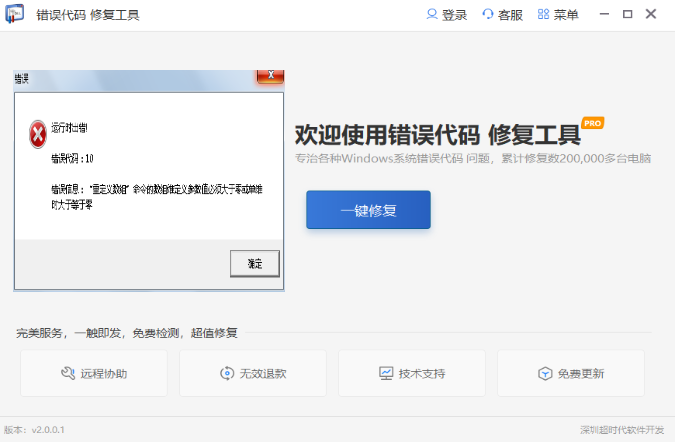Open the 远程协助 remote assistance card
Screen dimensions: 675x444
(94, 373)
